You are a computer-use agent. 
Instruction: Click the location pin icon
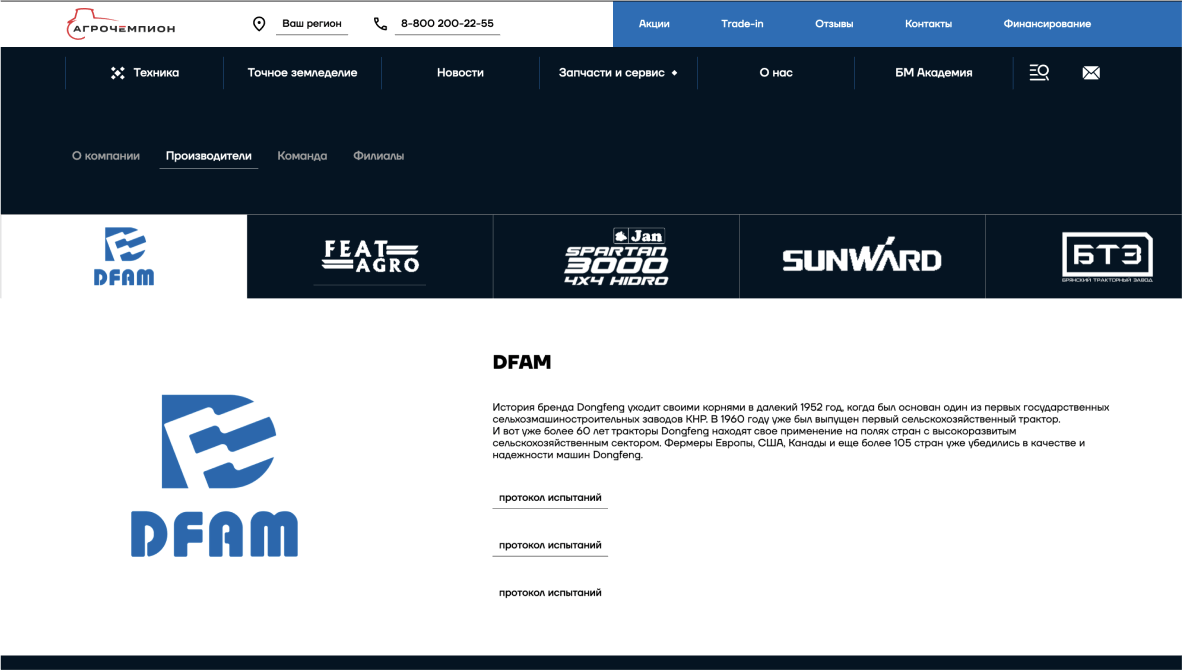click(259, 24)
